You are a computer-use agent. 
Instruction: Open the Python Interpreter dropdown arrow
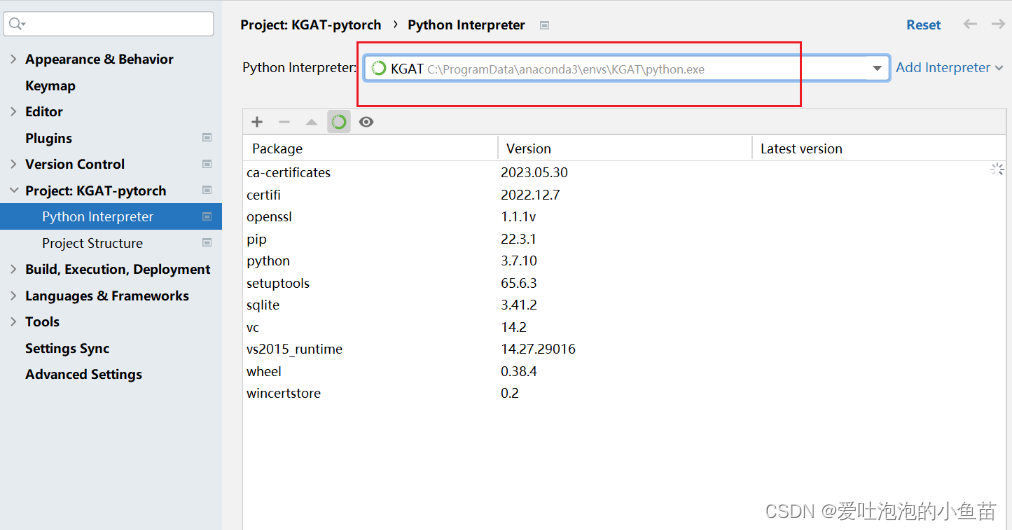coord(876,68)
